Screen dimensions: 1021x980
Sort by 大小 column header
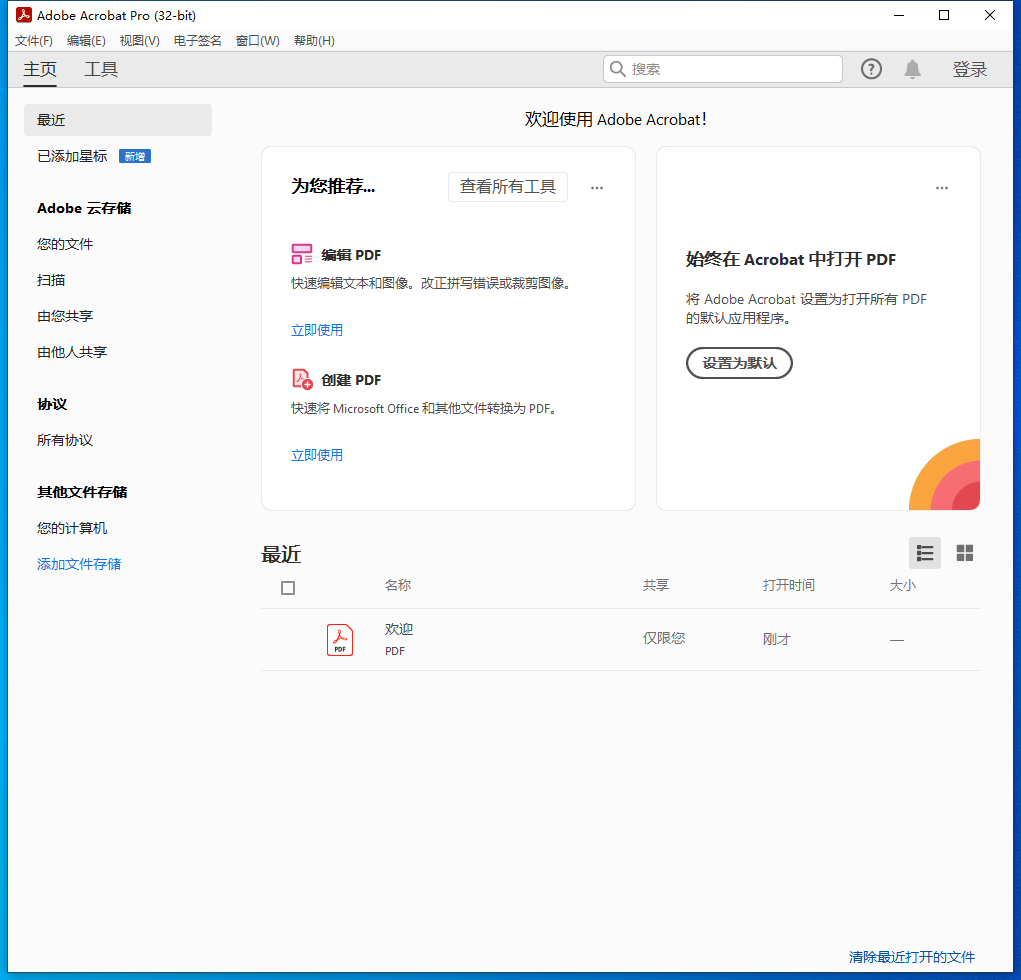tap(902, 585)
